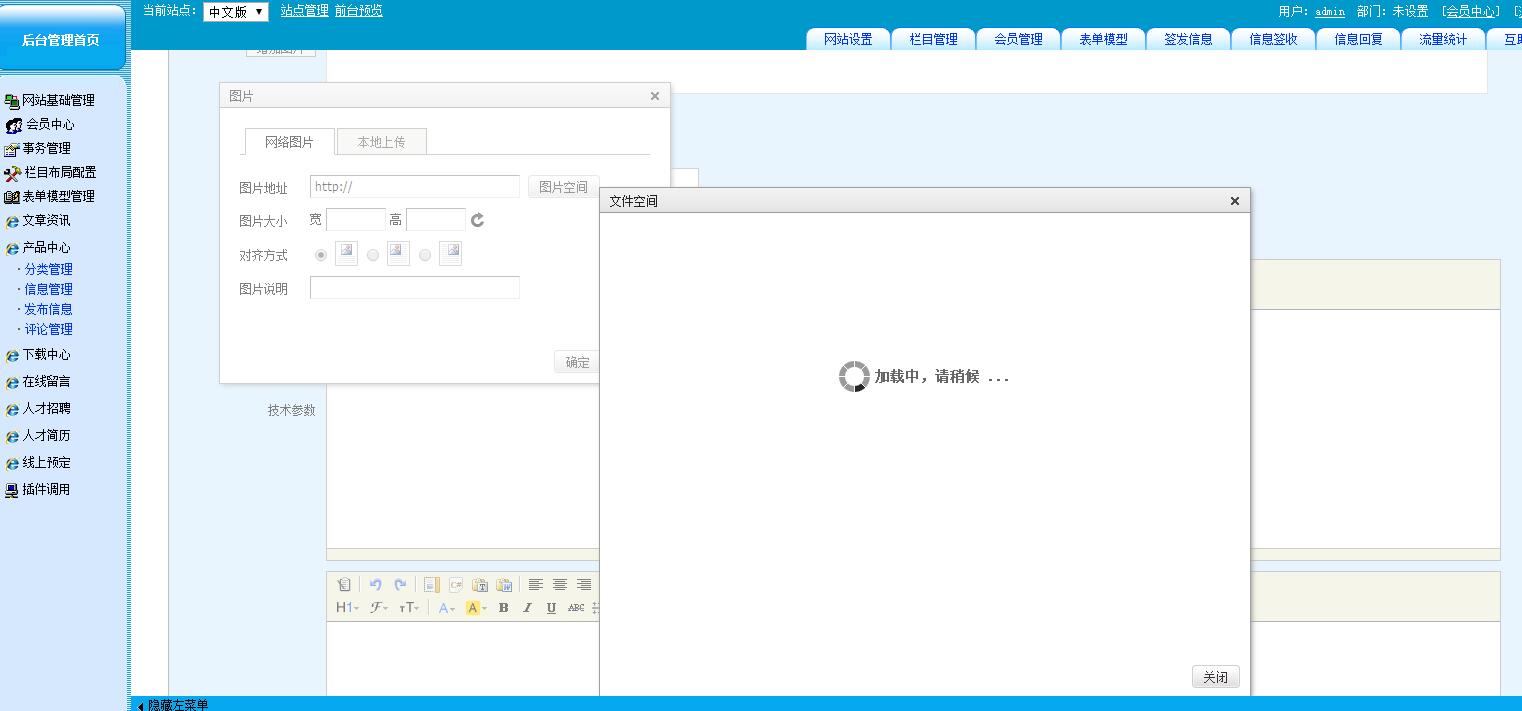
Task: Open the H1 heading dropdown
Action: point(346,608)
